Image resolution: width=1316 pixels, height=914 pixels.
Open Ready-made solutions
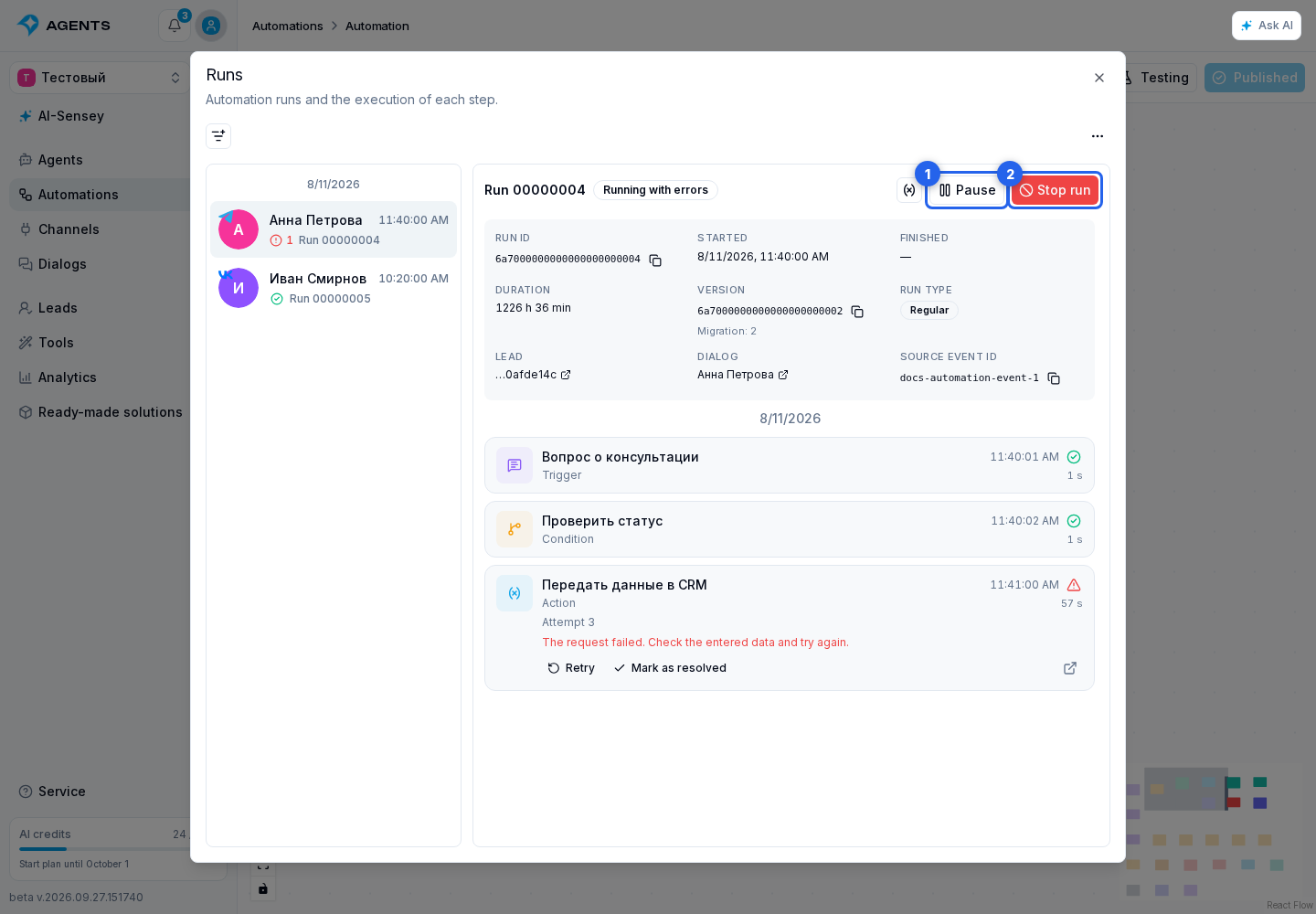pos(100,412)
